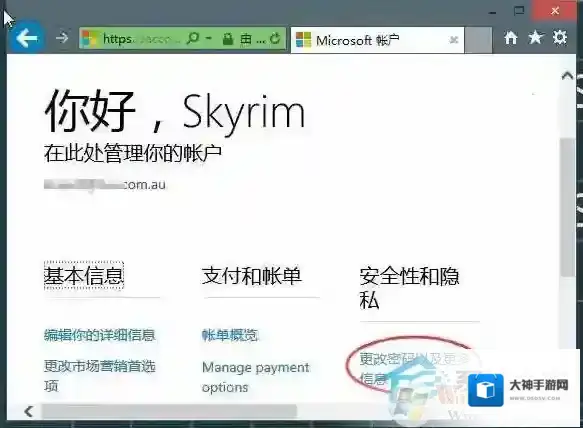Click the horizontal scrollbar left arrow
This screenshot has height=428, width=583.
tap(29, 411)
